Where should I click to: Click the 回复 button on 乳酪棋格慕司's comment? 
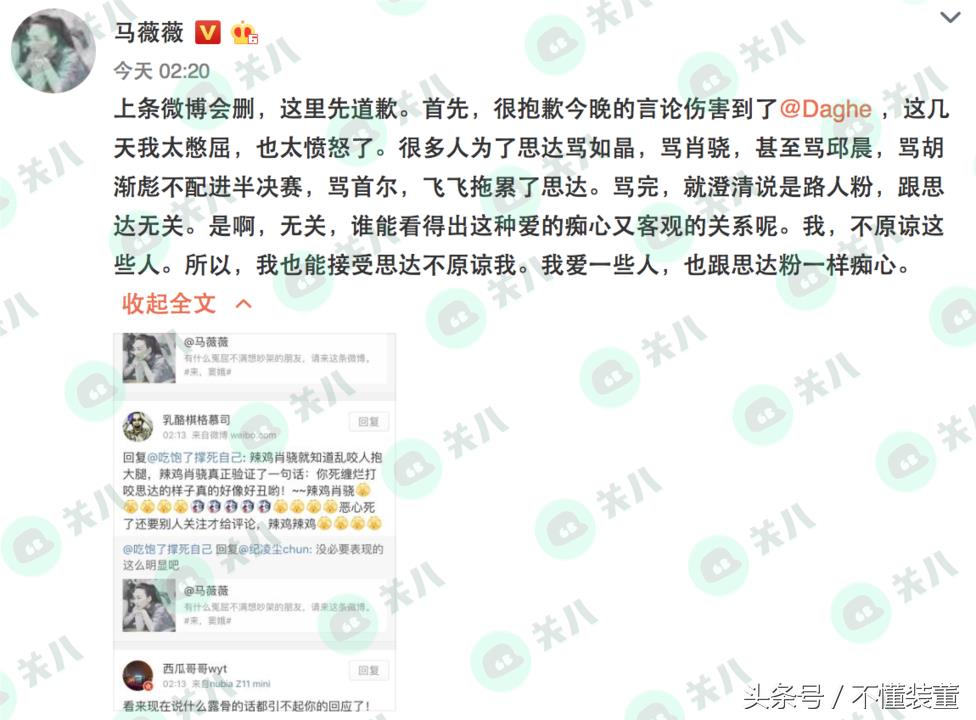click(368, 422)
